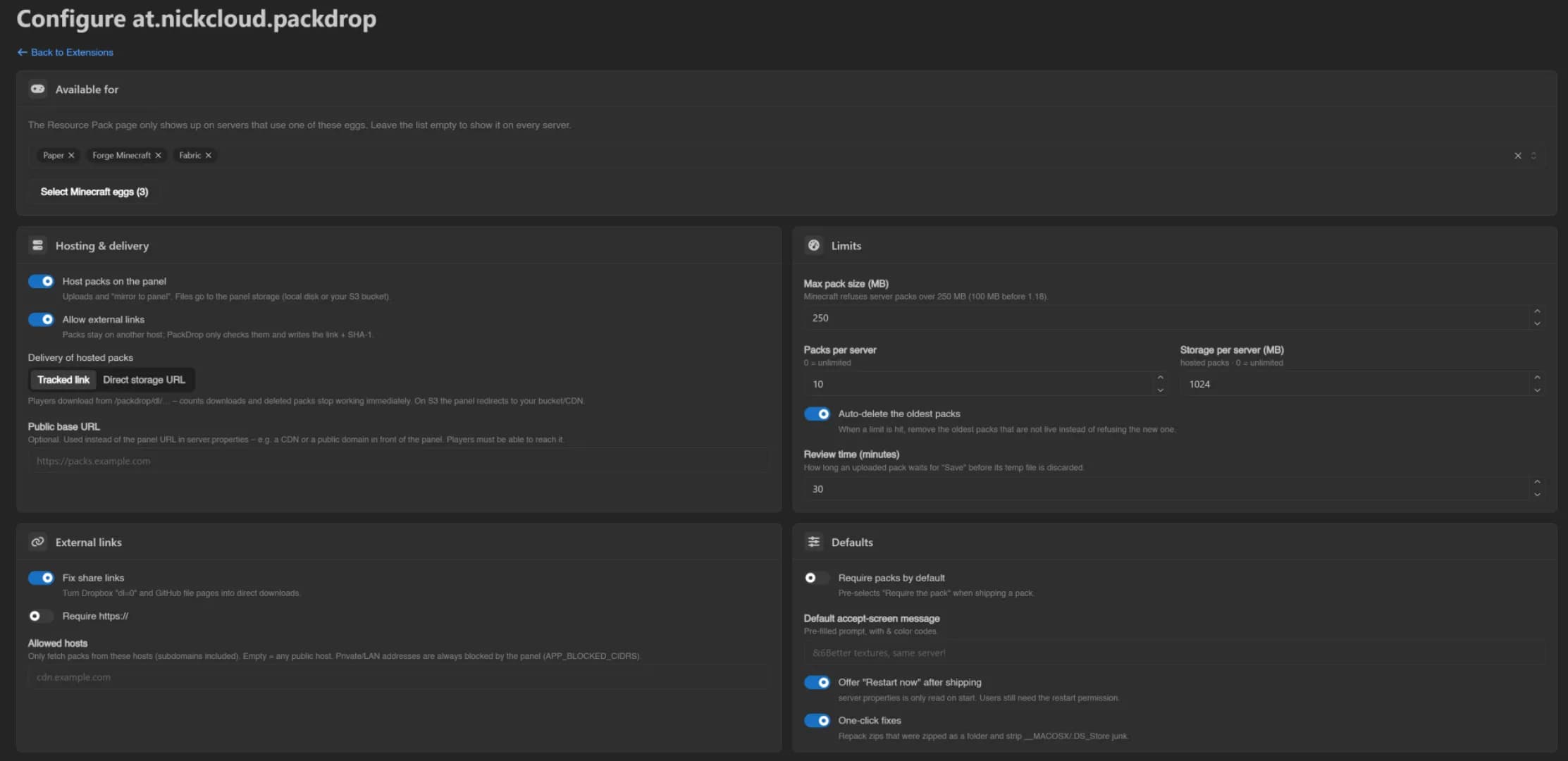This screenshot has height=761, width=1568.
Task: Click Select Minecraft eggs (3) button
Action: click(x=94, y=192)
